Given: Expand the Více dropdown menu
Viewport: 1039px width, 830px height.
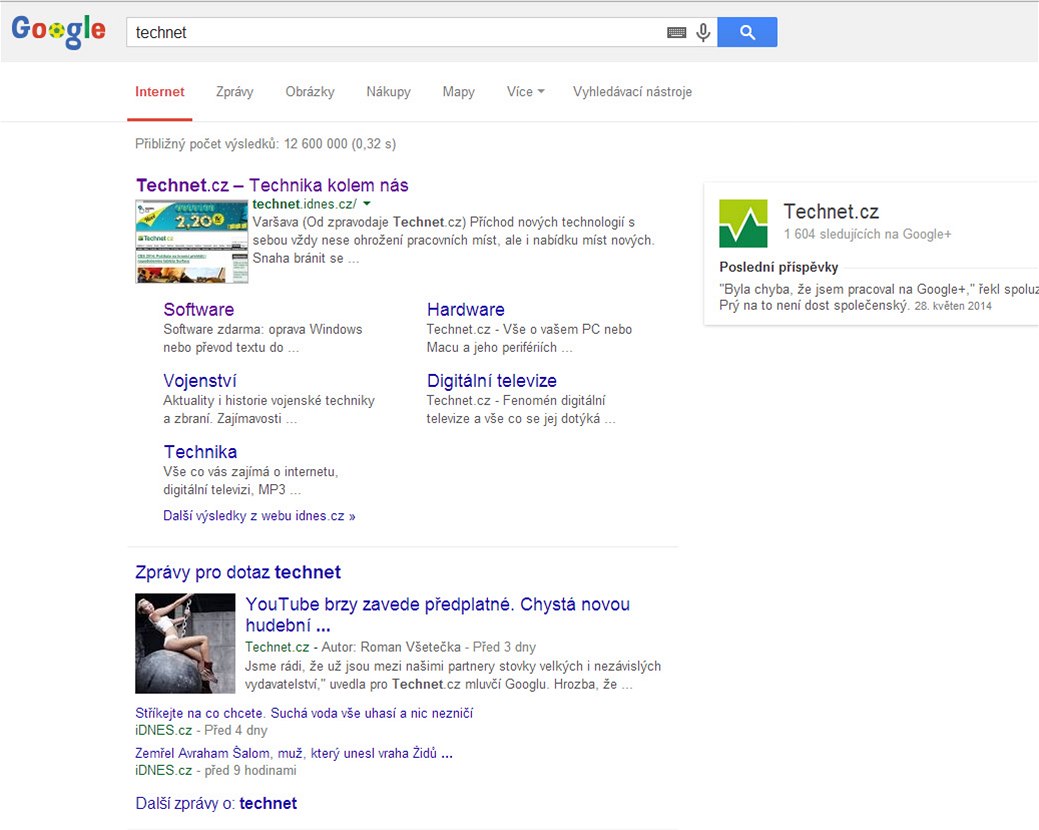Looking at the screenshot, I should click(x=525, y=92).
